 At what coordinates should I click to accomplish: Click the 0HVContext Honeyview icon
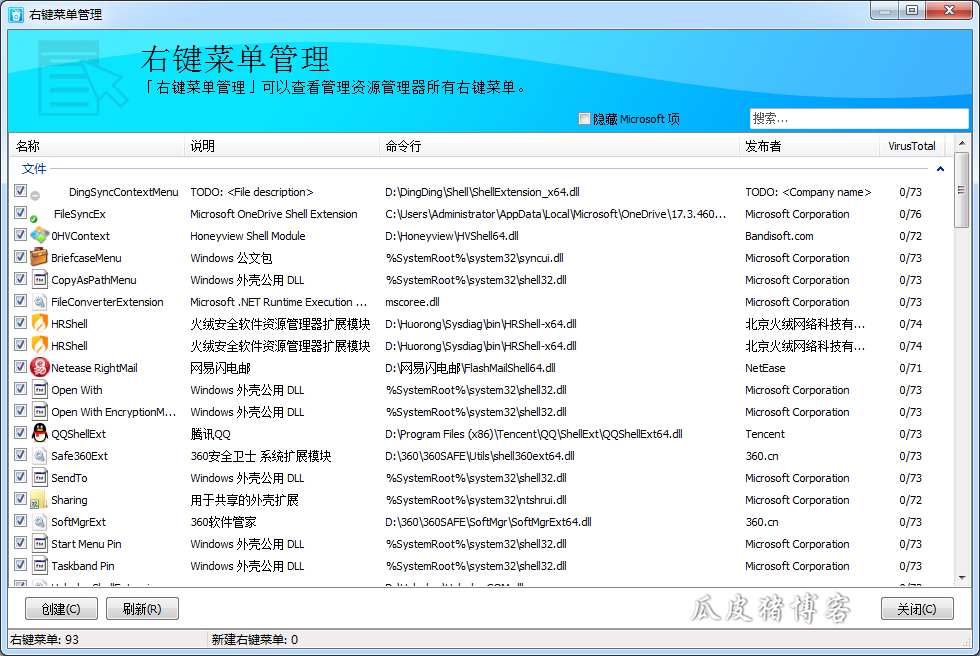coord(39,236)
